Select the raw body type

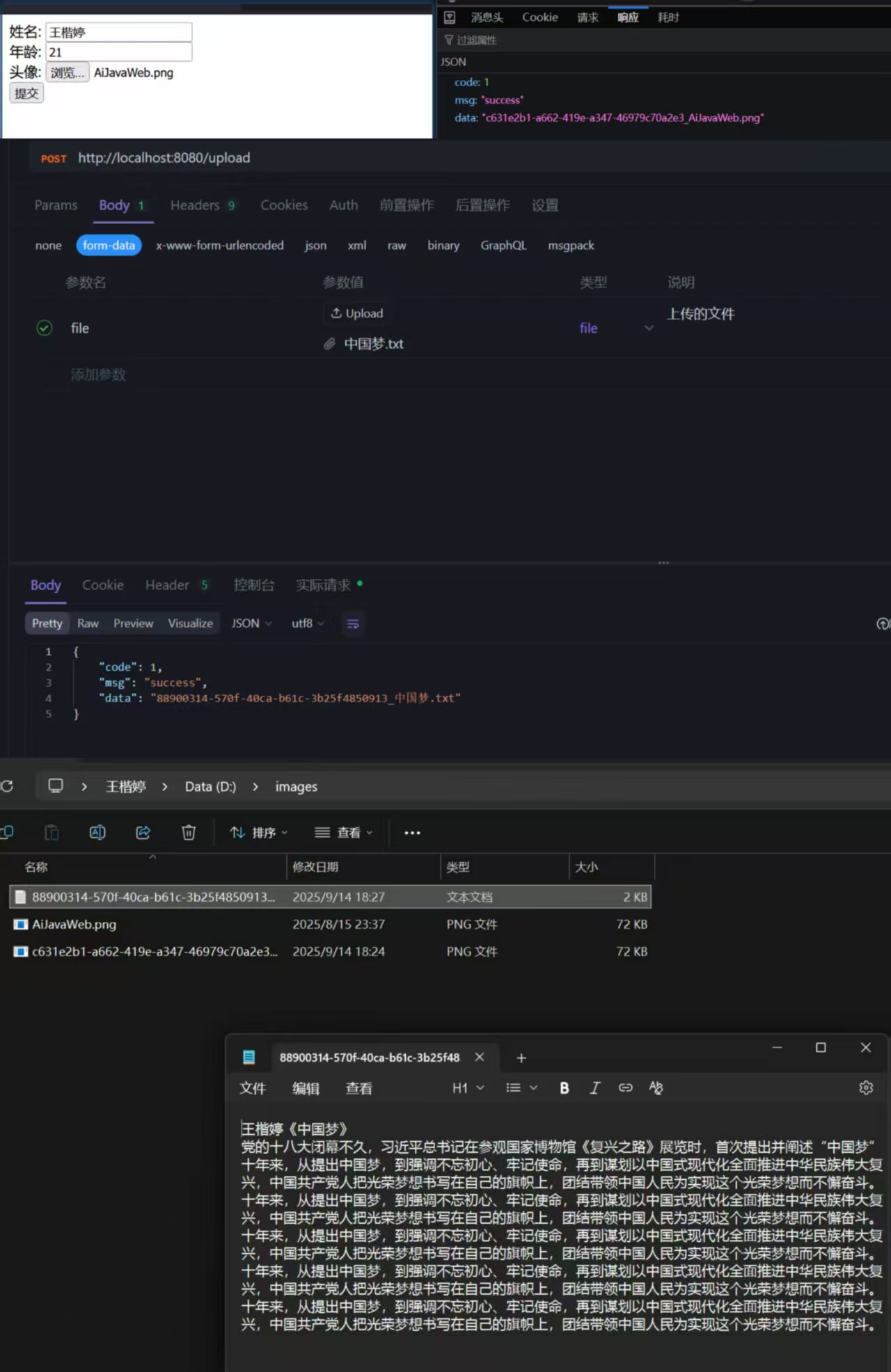click(397, 246)
